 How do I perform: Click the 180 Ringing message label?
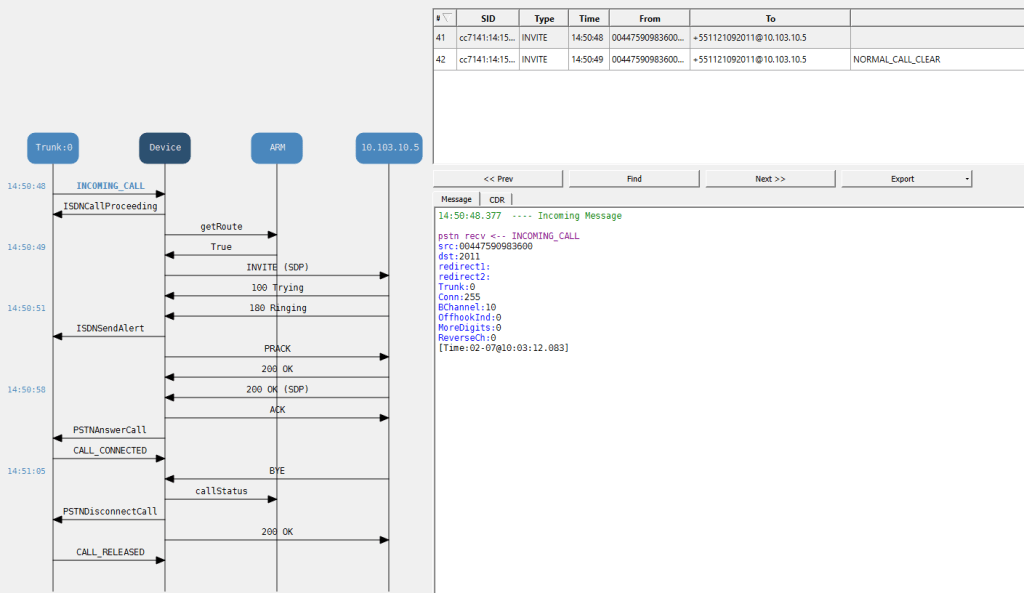277,308
